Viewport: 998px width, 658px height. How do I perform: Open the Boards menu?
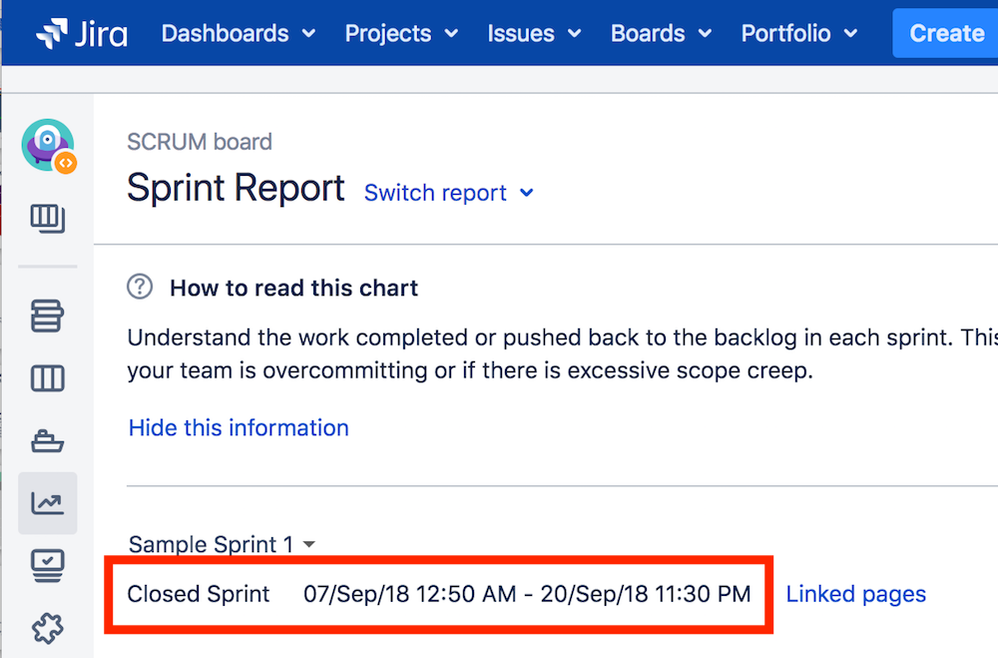click(661, 33)
